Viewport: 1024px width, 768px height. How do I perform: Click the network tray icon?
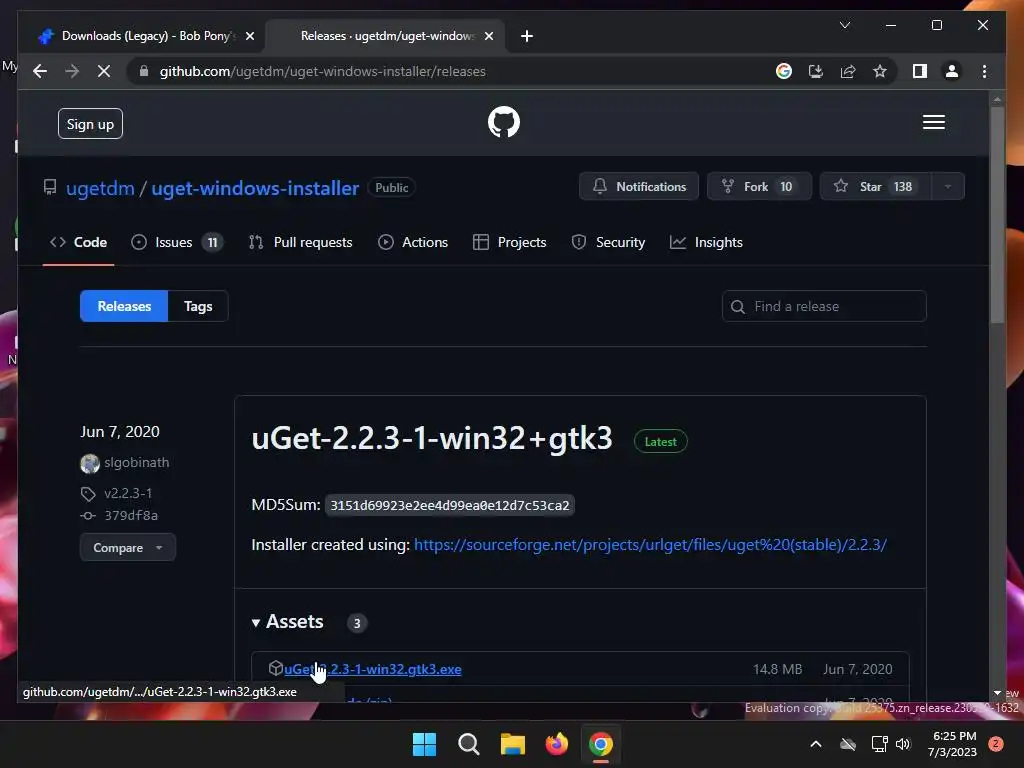[x=879, y=744]
